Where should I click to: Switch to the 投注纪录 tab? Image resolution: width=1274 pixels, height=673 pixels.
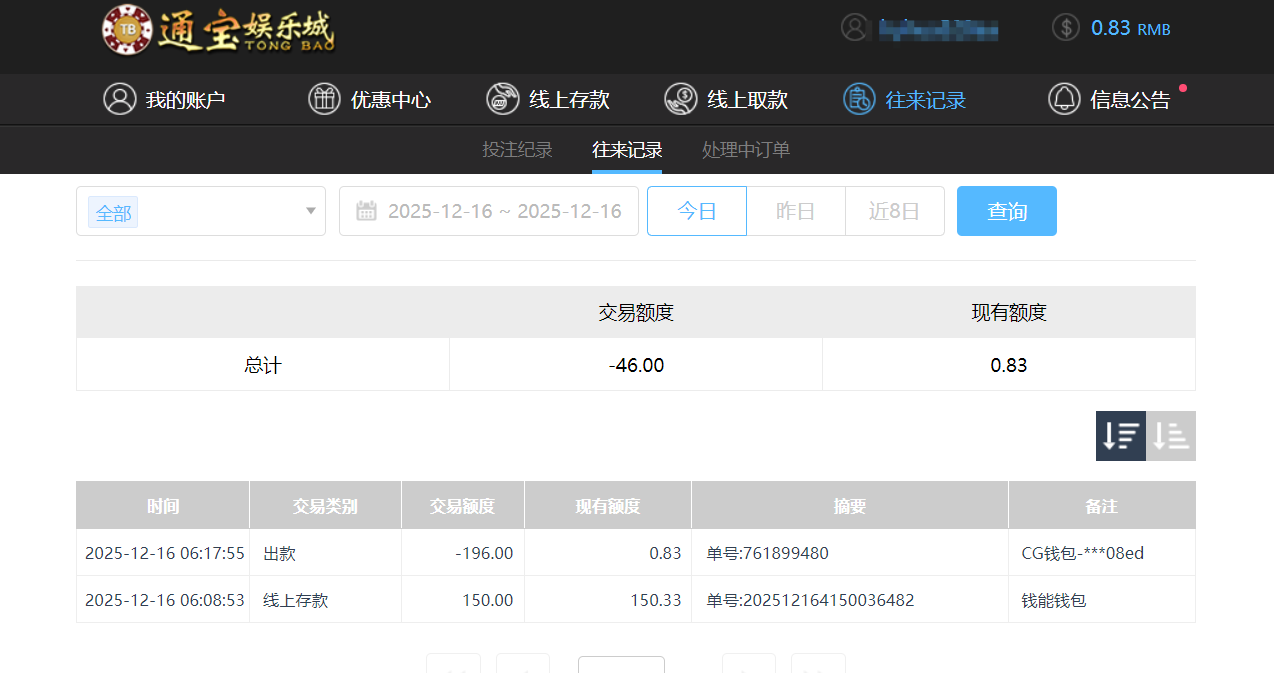point(517,149)
